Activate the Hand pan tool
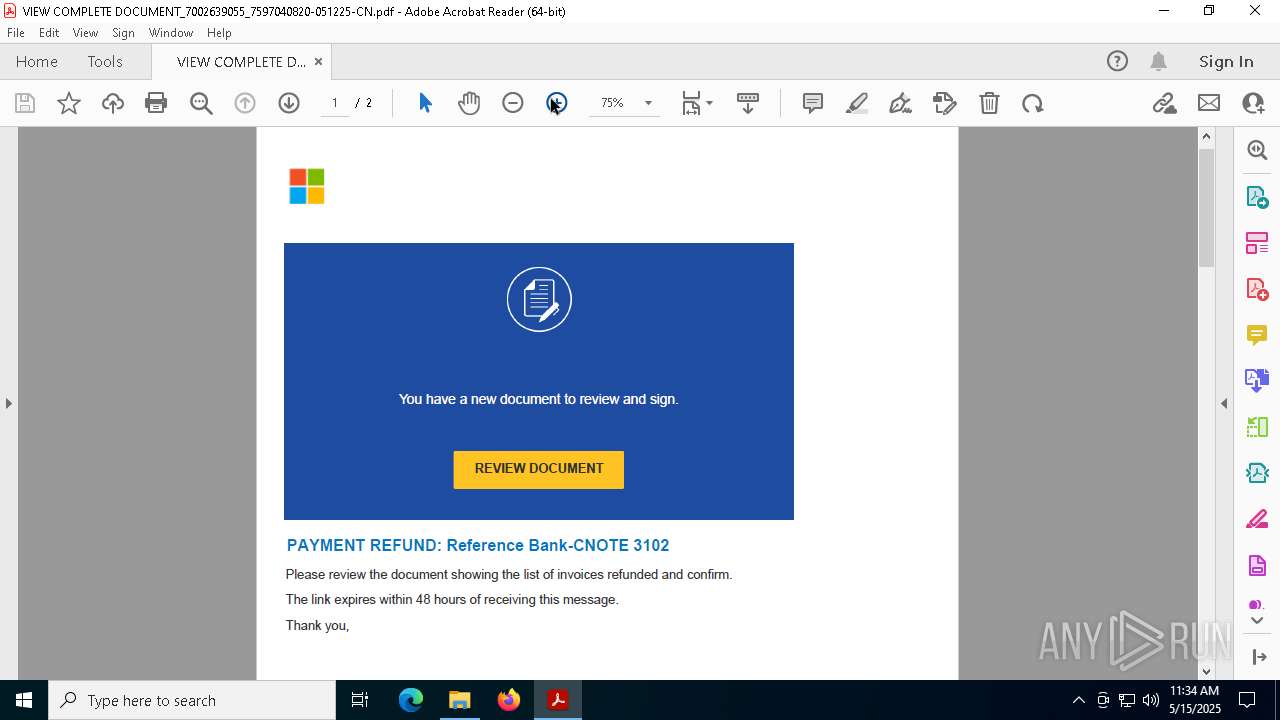Image resolution: width=1280 pixels, height=720 pixels. tap(469, 103)
